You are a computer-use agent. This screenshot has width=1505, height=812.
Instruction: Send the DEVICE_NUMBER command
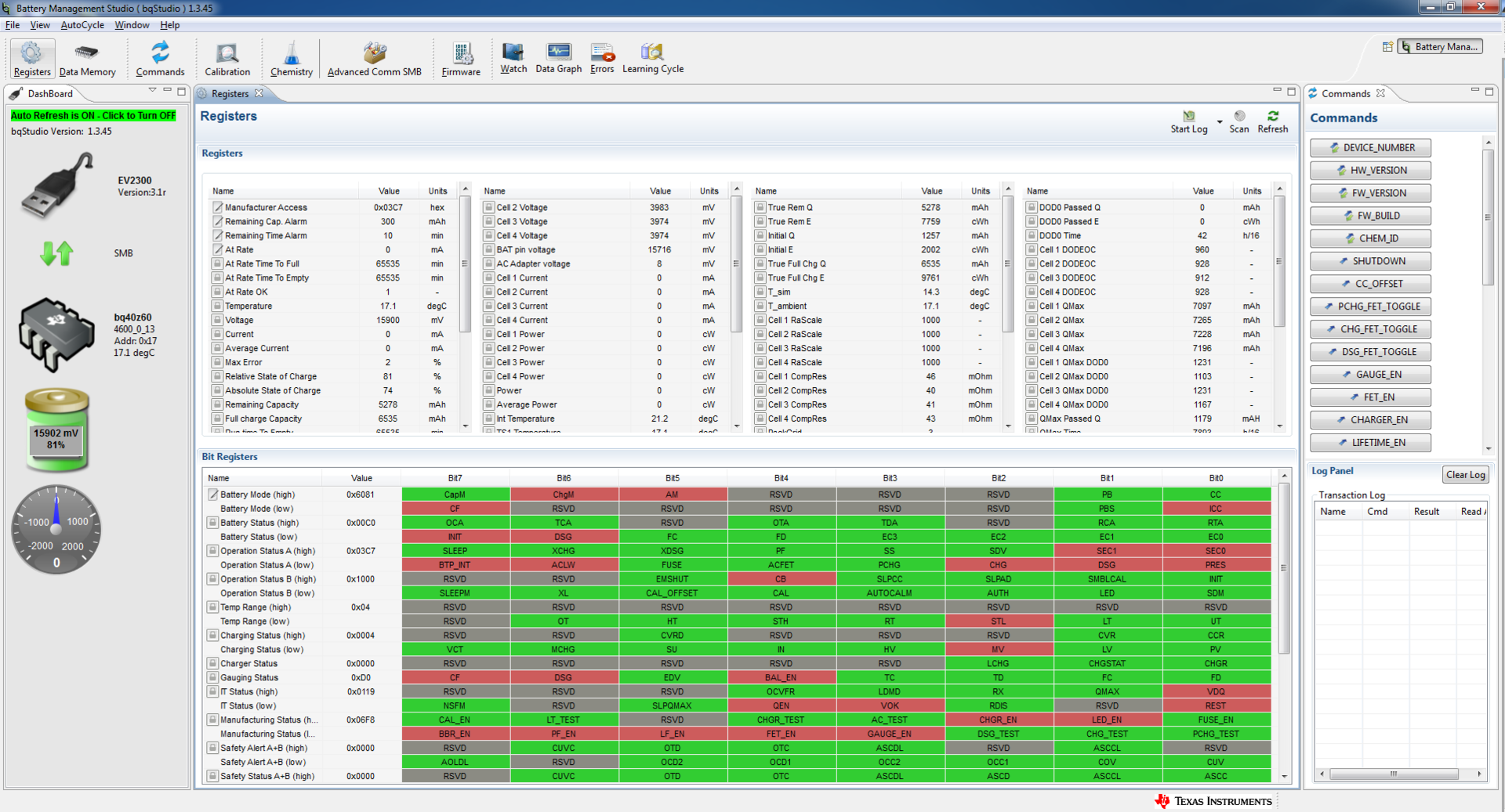click(1370, 147)
